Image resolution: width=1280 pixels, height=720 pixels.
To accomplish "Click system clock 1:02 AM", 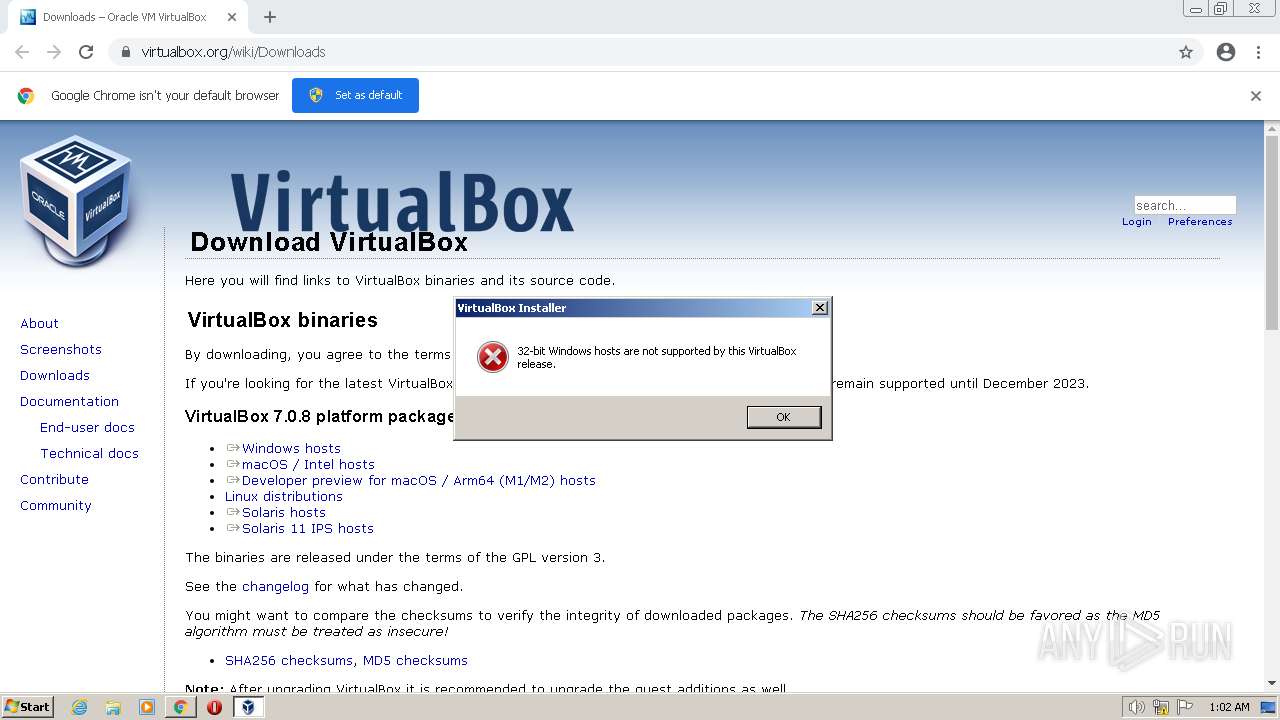I will (x=1229, y=707).
